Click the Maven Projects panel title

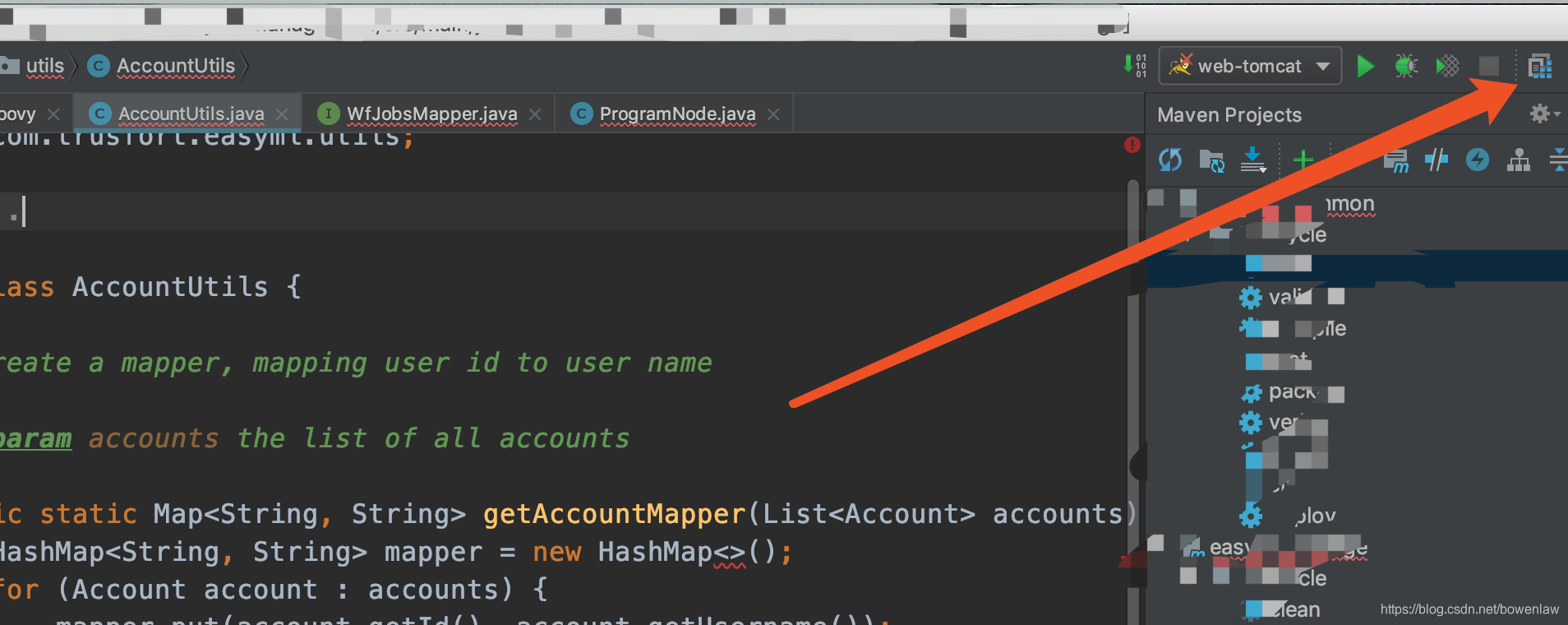point(1229,115)
